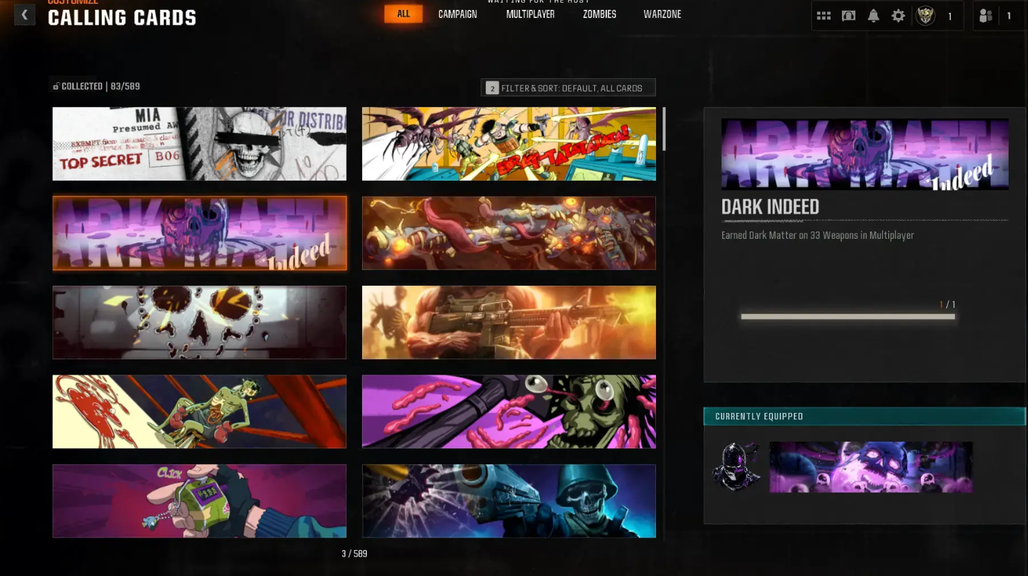Select the zombie hit by bat calling card

(509, 412)
